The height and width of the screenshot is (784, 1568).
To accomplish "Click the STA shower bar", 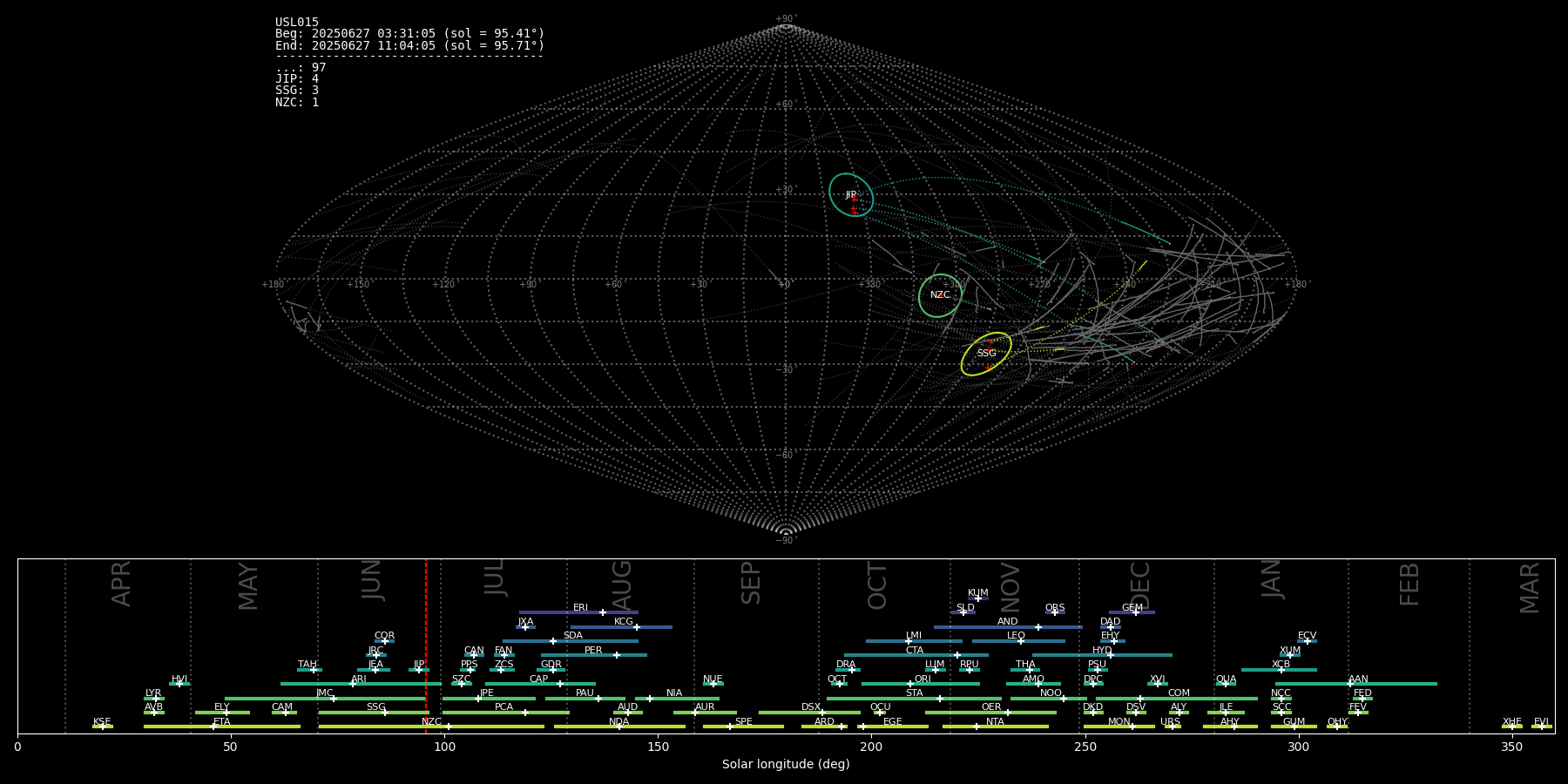I will click(x=914, y=698).
